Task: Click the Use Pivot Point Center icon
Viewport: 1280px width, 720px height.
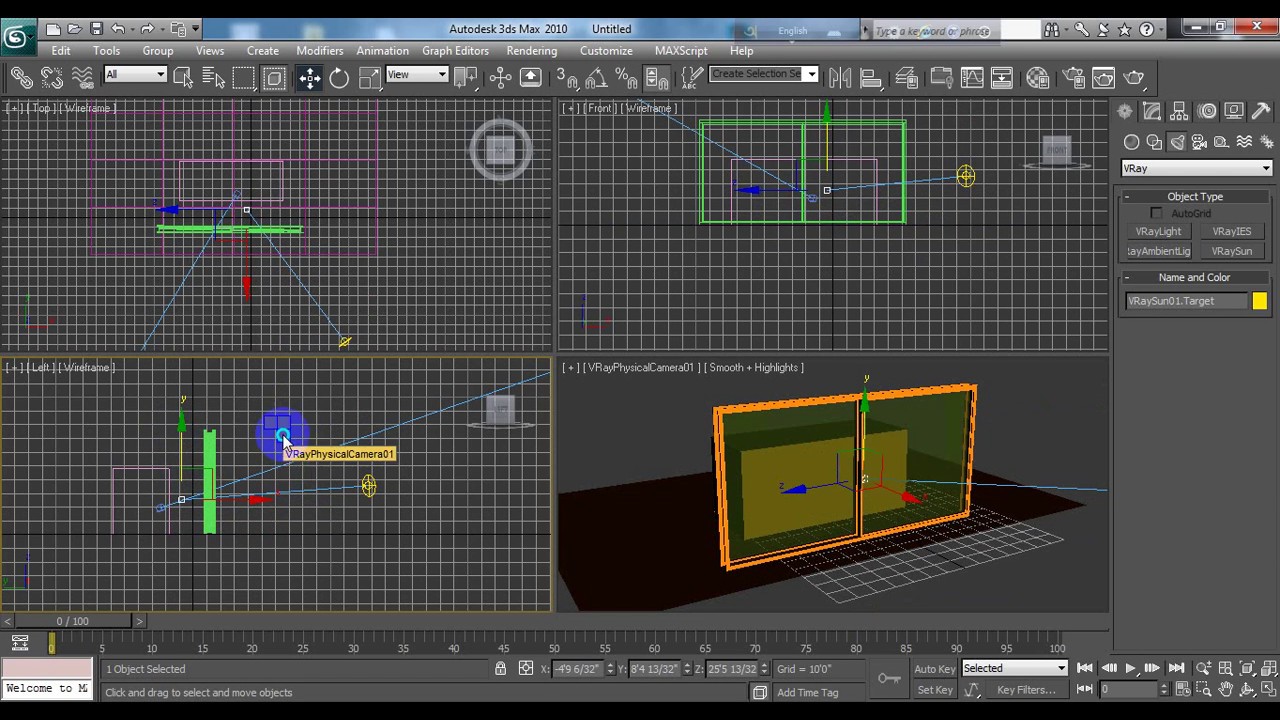Action: click(465, 77)
